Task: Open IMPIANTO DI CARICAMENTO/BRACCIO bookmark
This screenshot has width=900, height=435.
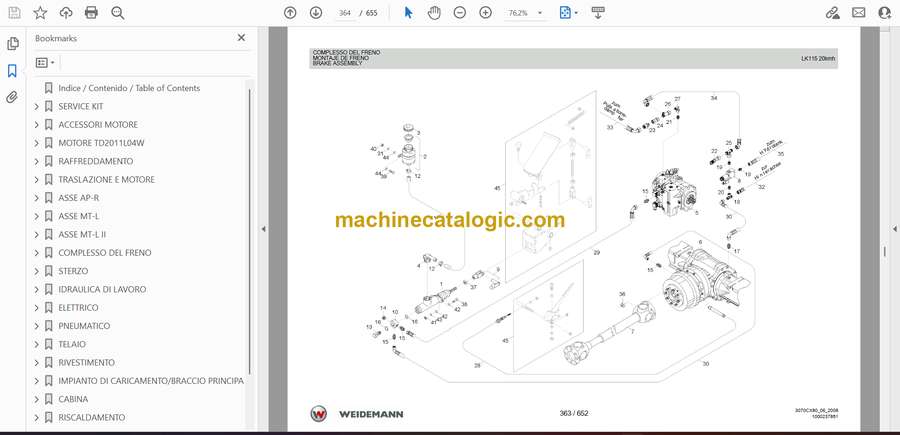Action: click(x=151, y=381)
